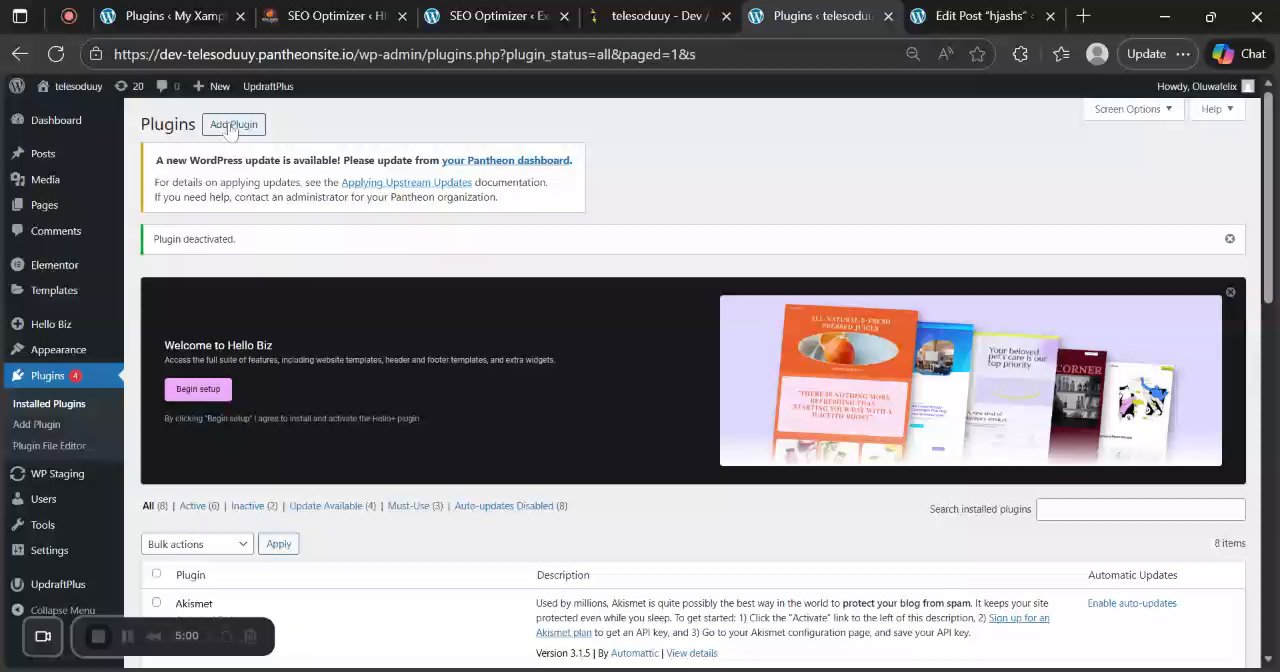This screenshot has height=672, width=1280.
Task: Tick the select-all Plugin header checkbox
Action: (x=156, y=574)
